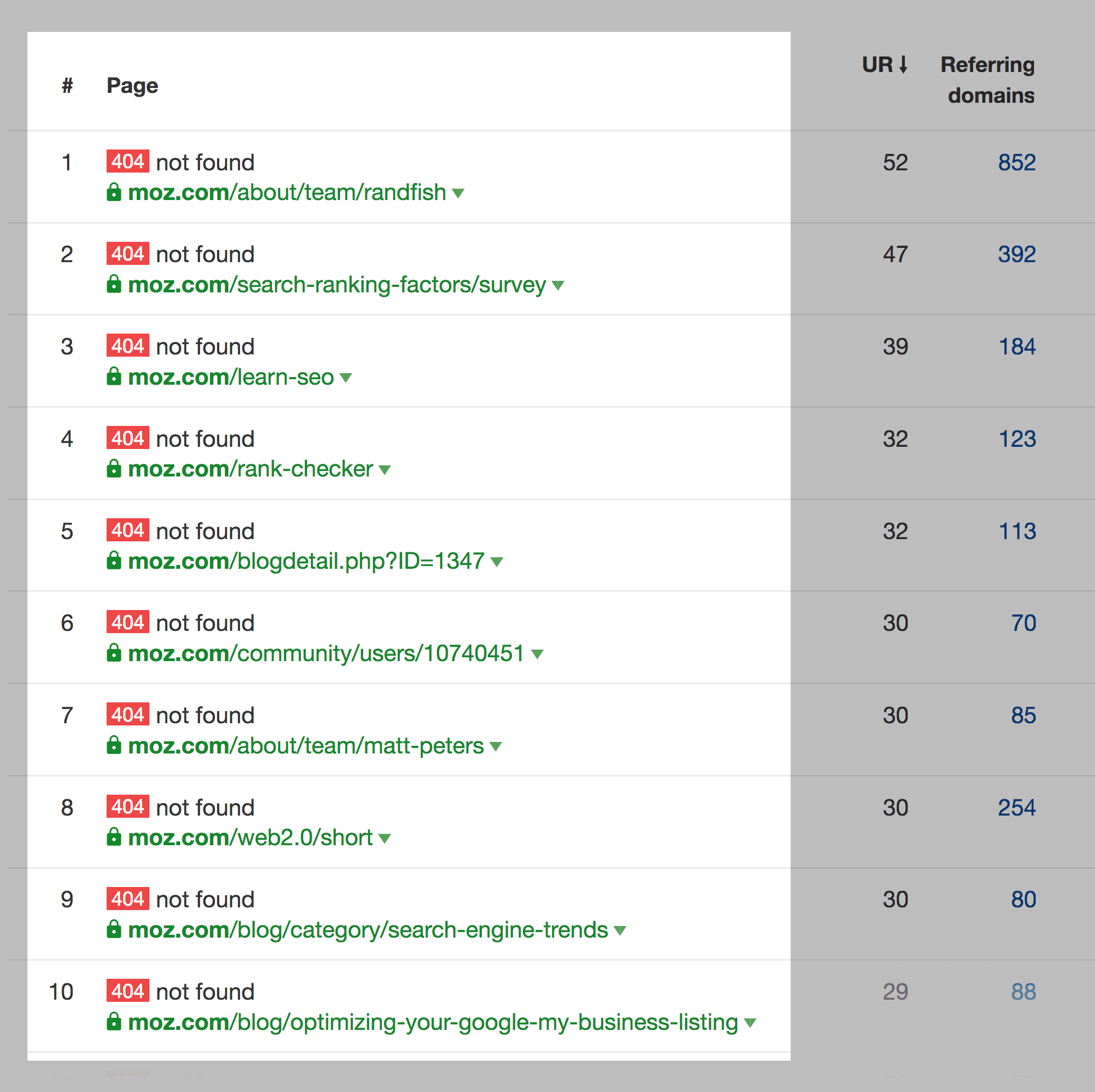
Task: Click lock icon beside about/team/matt-peters URL
Action: pos(114,745)
